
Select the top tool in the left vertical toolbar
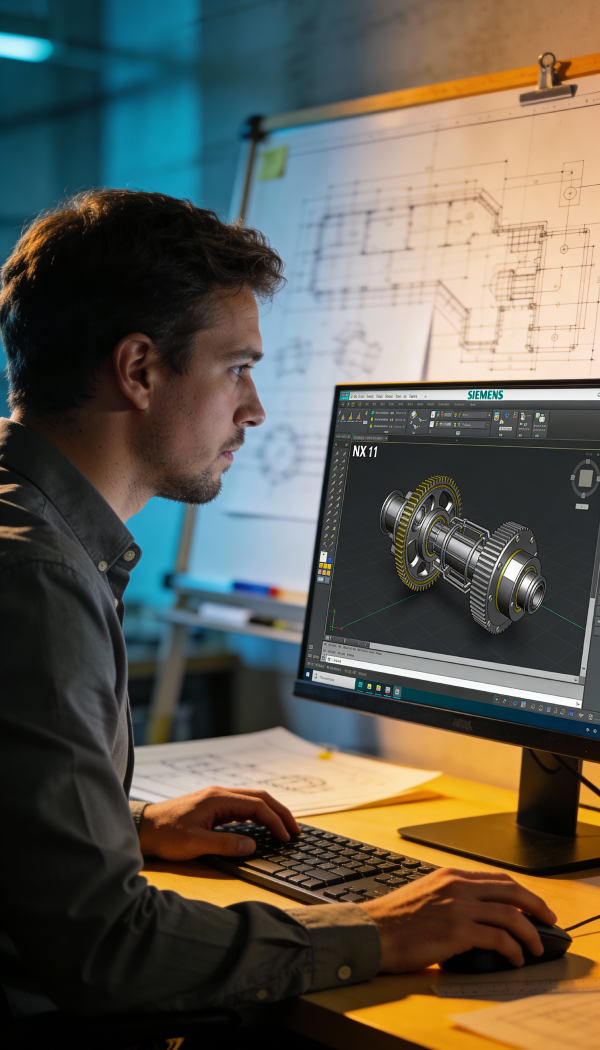[336, 452]
